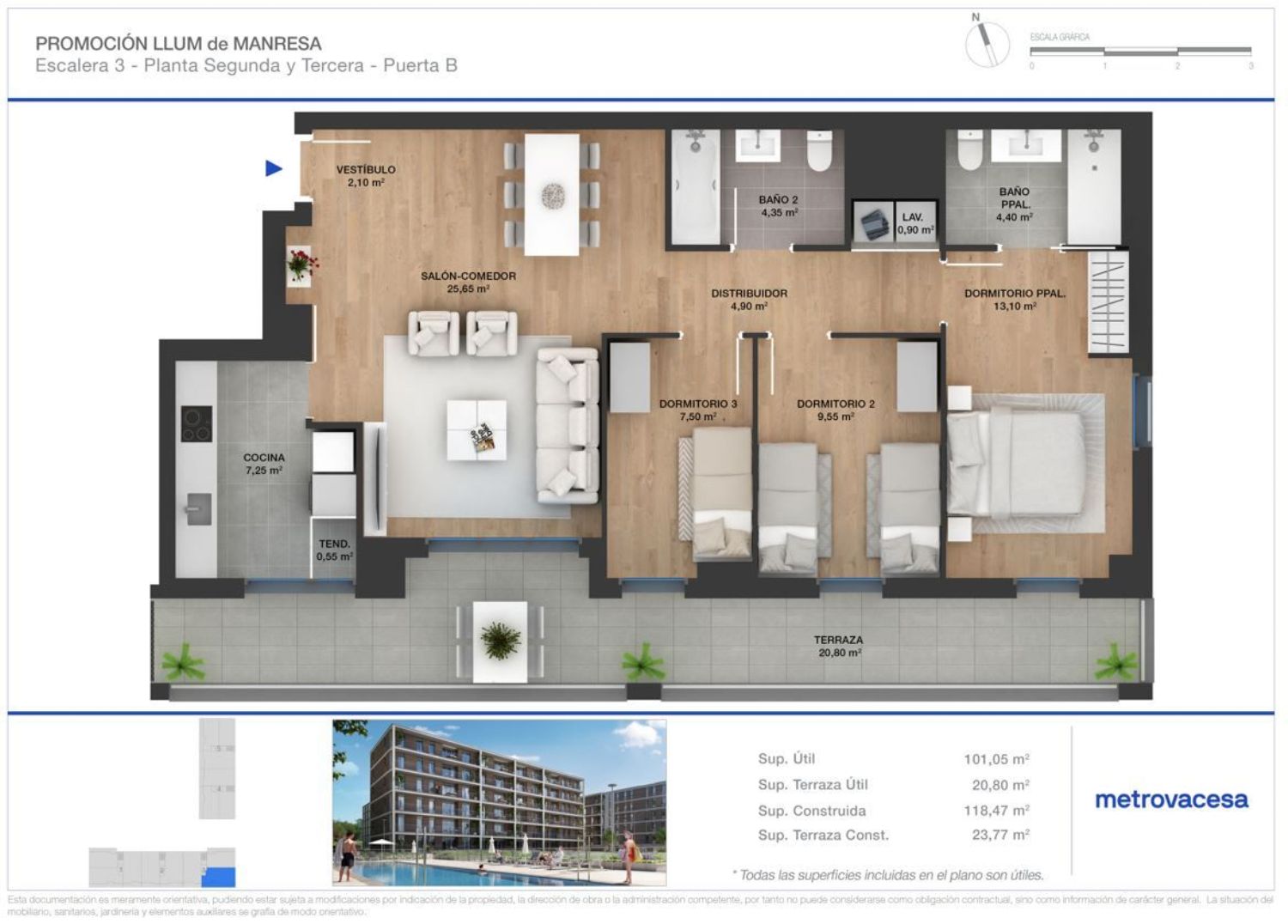Screen dimensions: 1288x924
Task: Open the building render photo with pool
Action: click(499, 802)
